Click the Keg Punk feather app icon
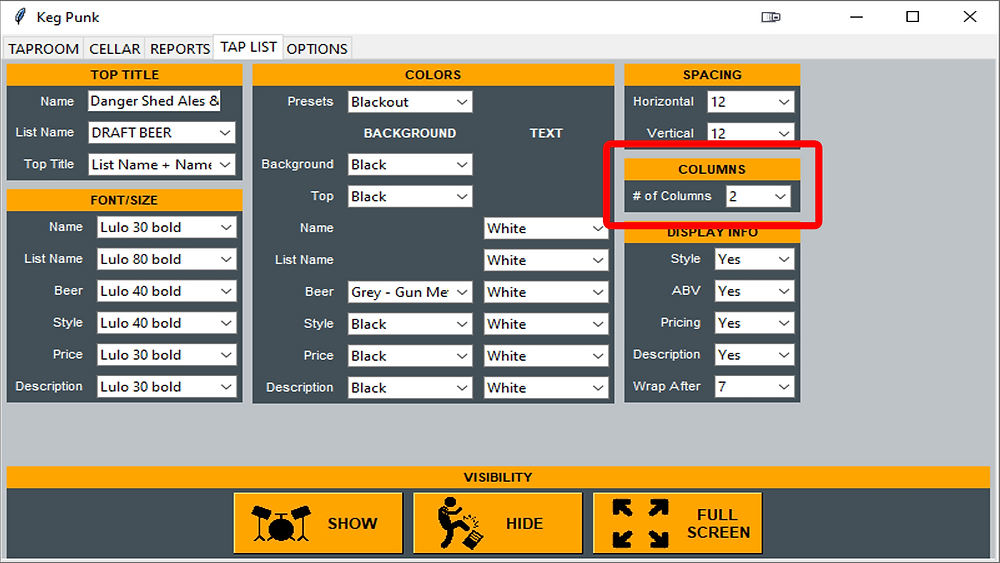 pos(20,17)
